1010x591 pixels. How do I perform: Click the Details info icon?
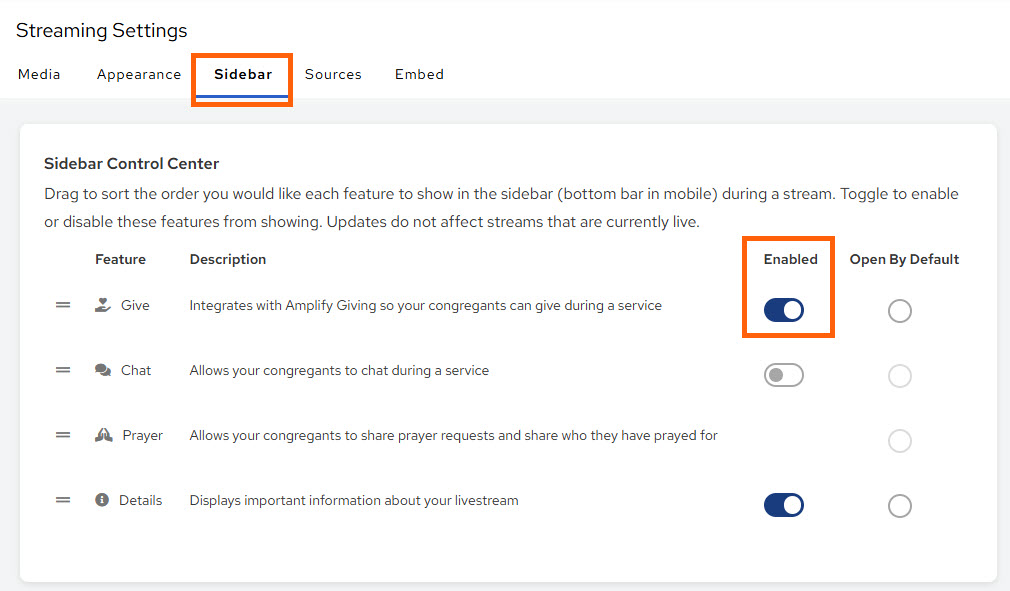(102, 500)
